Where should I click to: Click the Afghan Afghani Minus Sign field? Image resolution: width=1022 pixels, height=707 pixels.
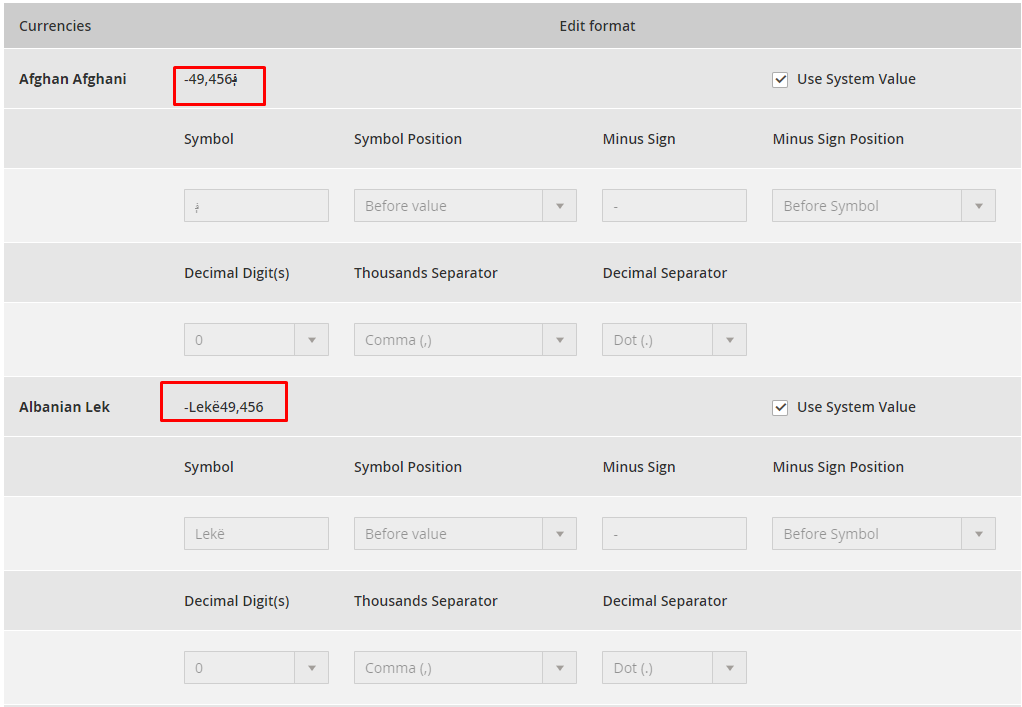coord(674,206)
